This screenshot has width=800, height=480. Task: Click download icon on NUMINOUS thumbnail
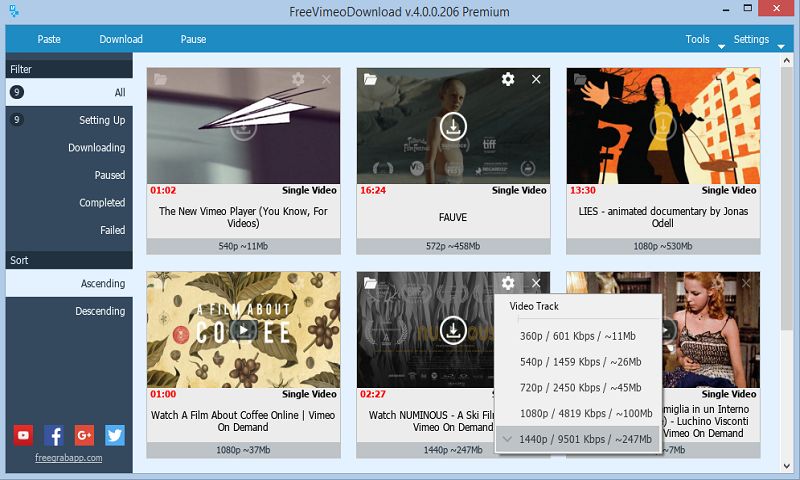(x=453, y=330)
